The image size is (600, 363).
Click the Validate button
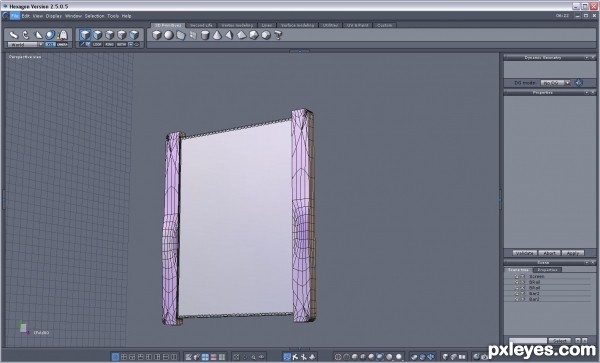pos(525,253)
